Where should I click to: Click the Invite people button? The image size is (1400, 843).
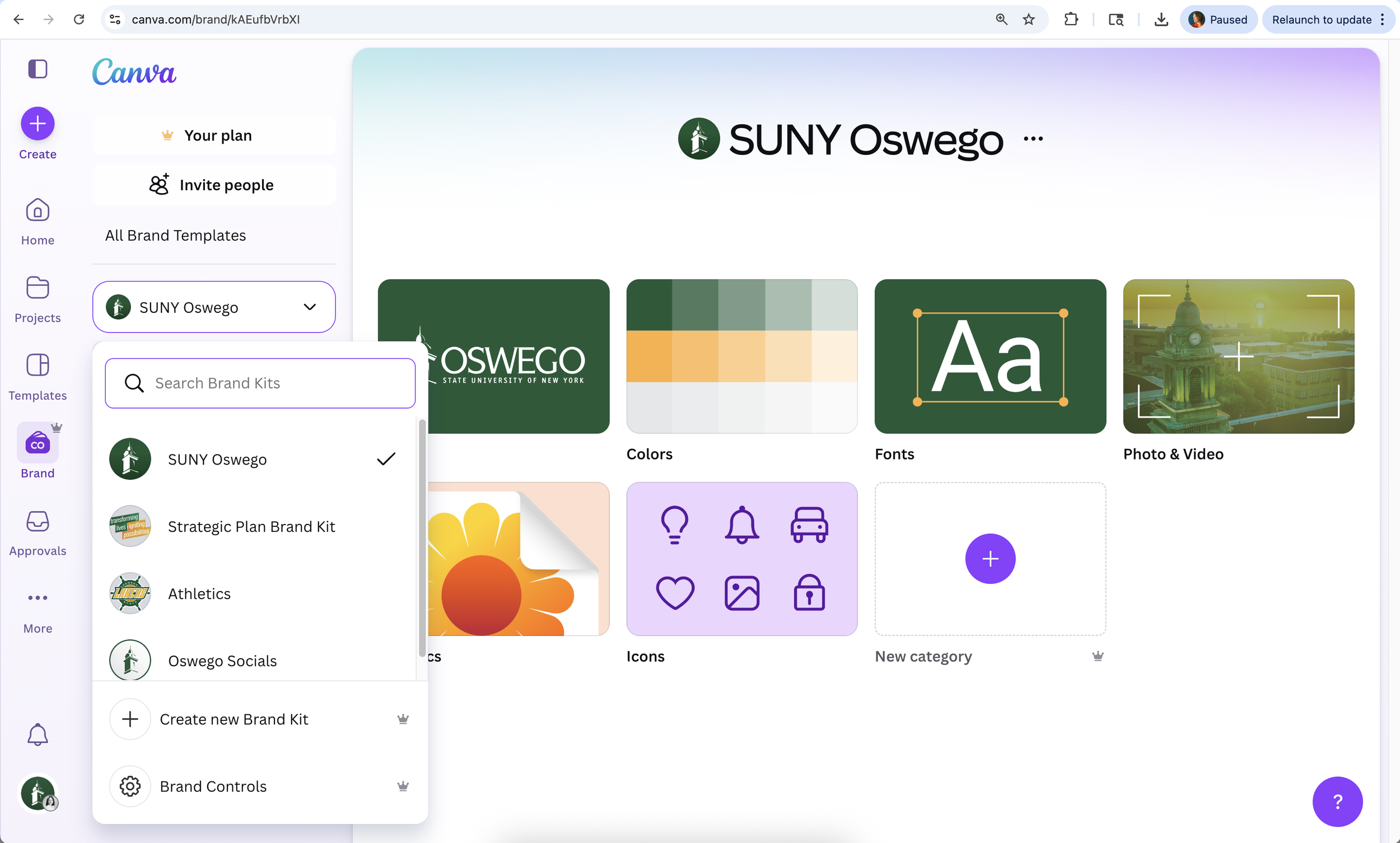point(213,185)
